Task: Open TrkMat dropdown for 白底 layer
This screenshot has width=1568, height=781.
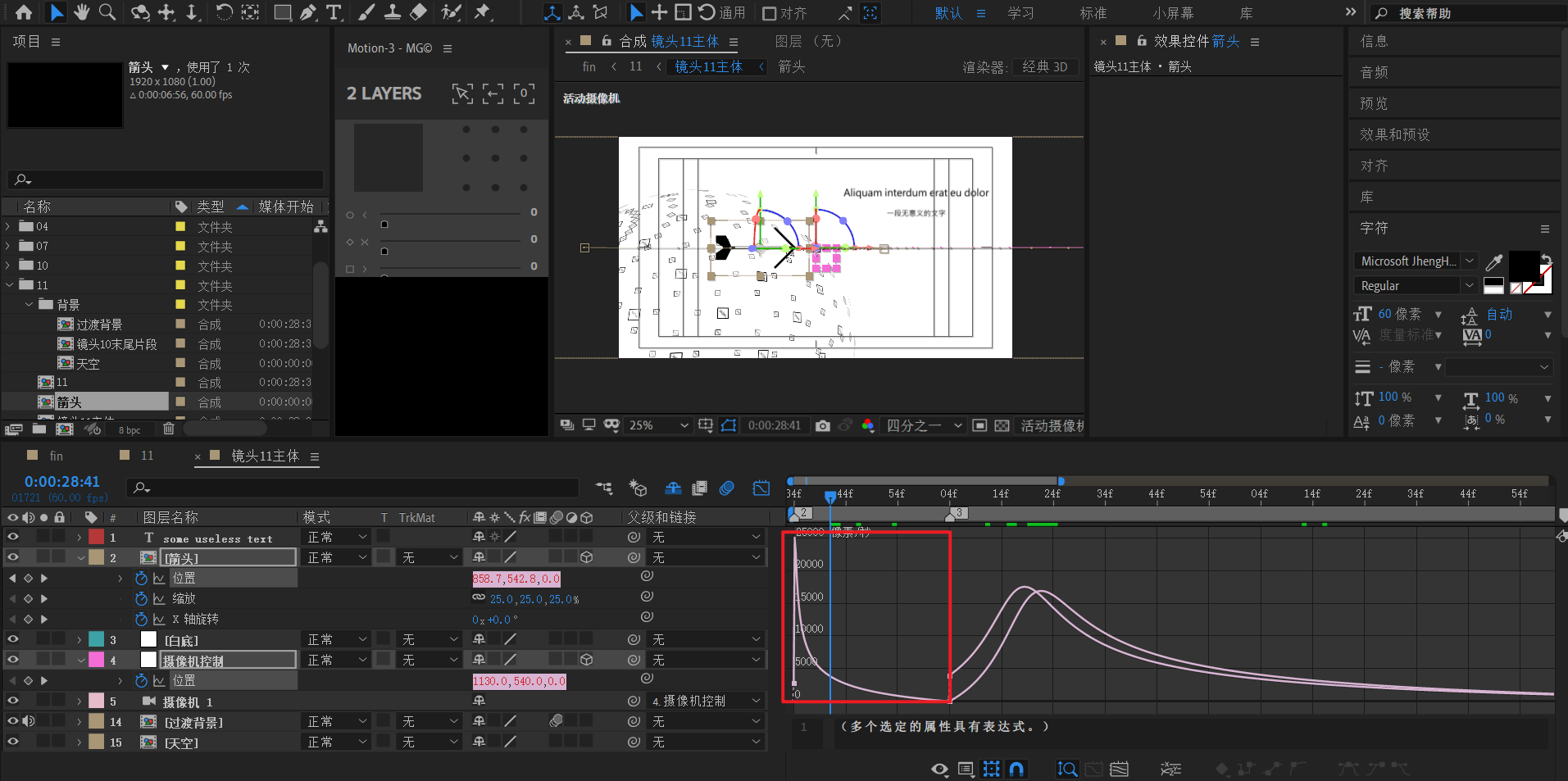Action: click(429, 639)
